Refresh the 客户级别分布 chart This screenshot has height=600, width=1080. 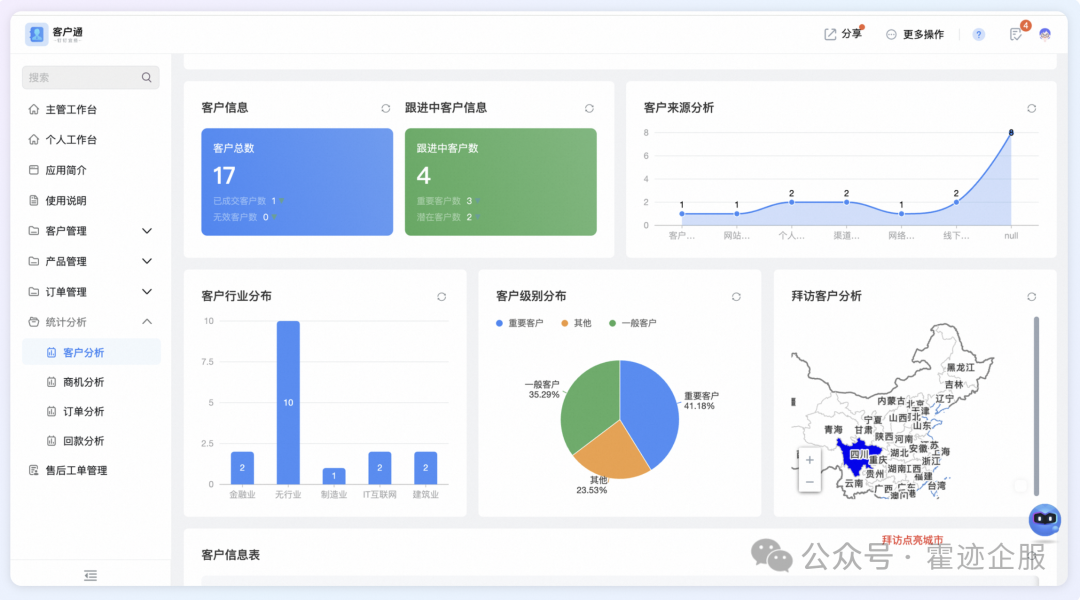[x=736, y=296]
